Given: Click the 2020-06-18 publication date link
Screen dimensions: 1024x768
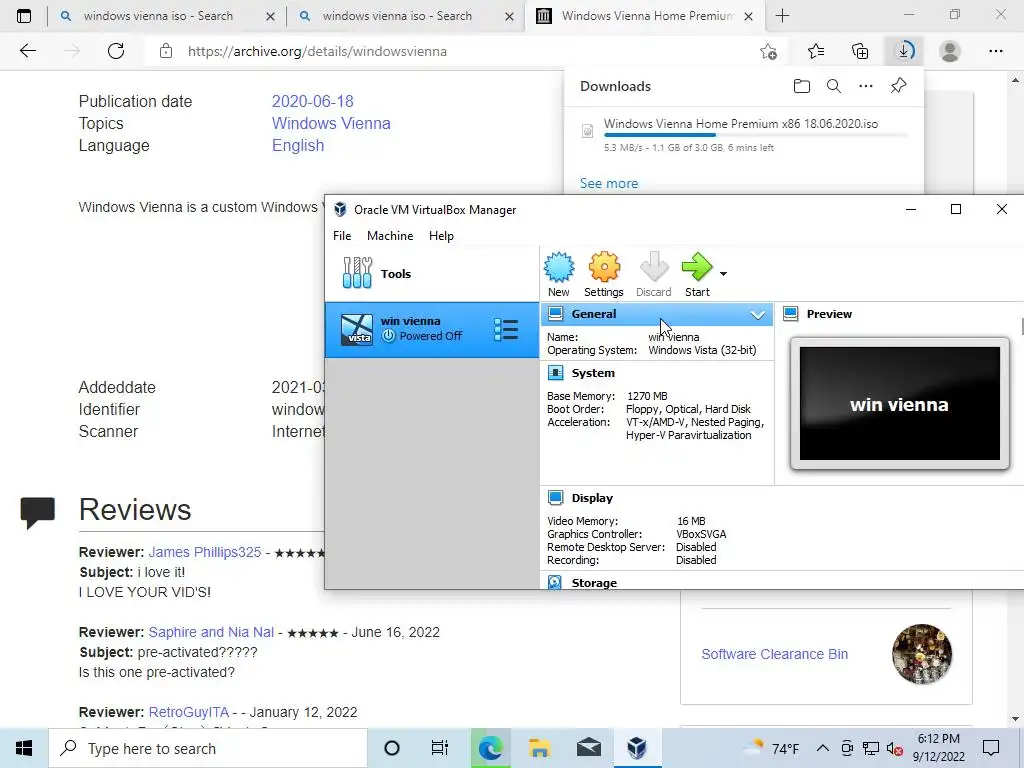Looking at the screenshot, I should (312, 101).
